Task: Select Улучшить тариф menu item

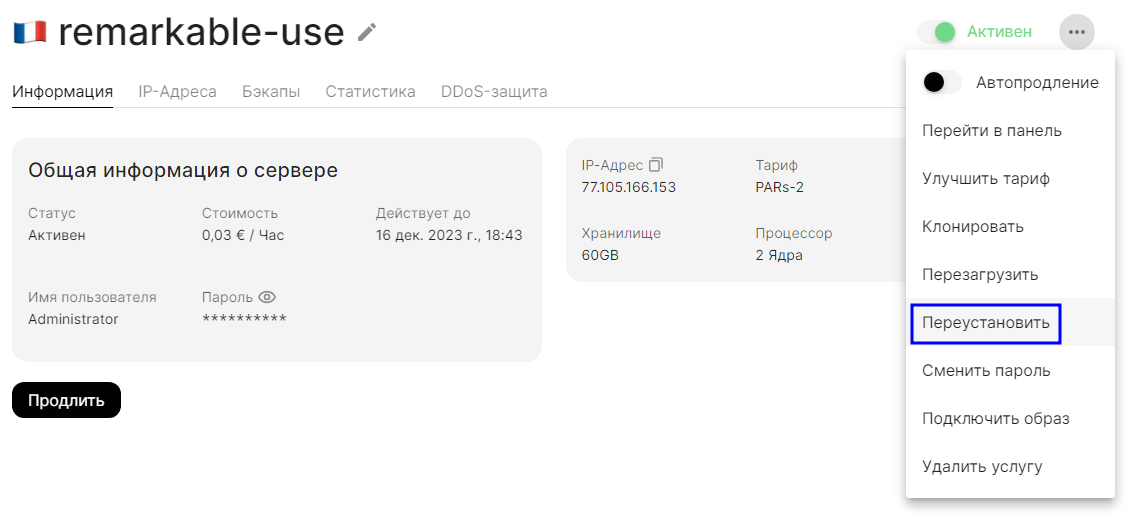Action: [x=985, y=178]
